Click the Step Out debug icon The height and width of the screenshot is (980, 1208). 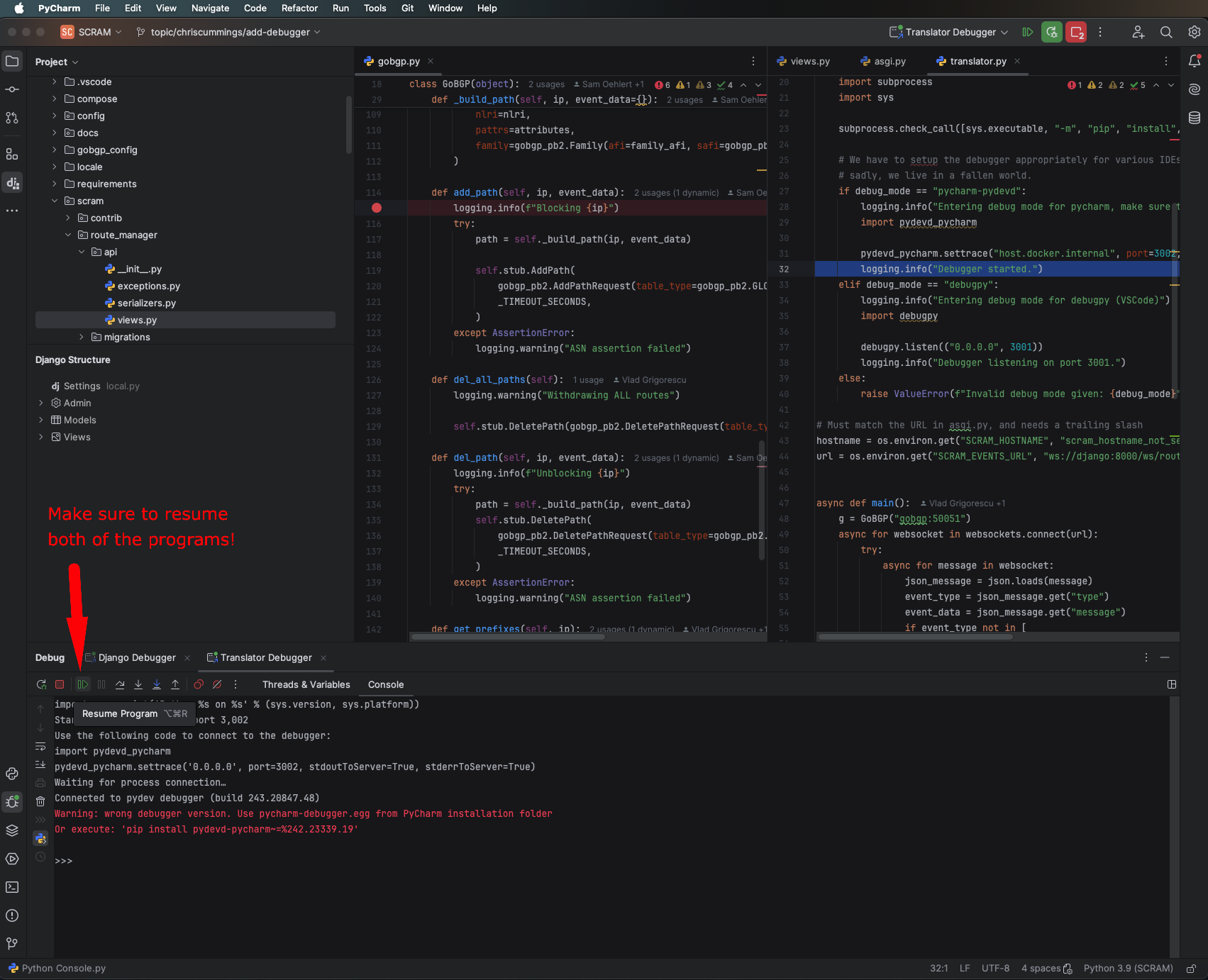(175, 684)
